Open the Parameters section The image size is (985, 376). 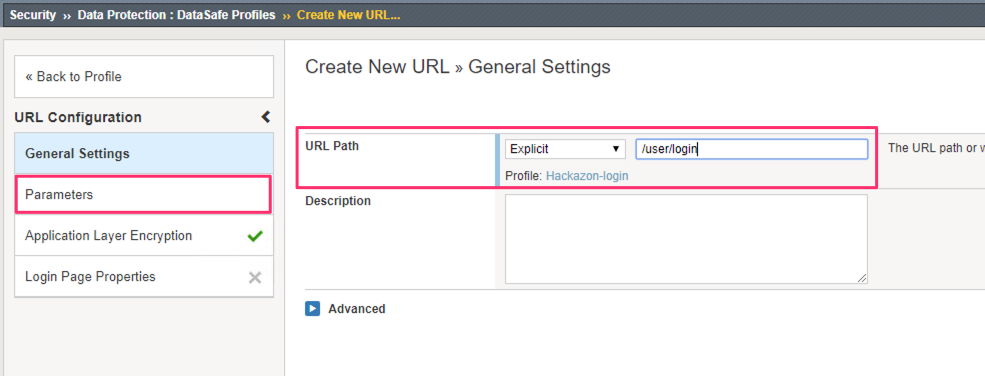click(x=144, y=195)
